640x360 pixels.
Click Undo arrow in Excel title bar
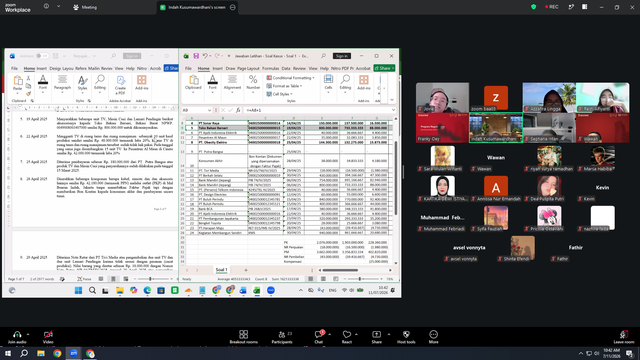coord(205,56)
